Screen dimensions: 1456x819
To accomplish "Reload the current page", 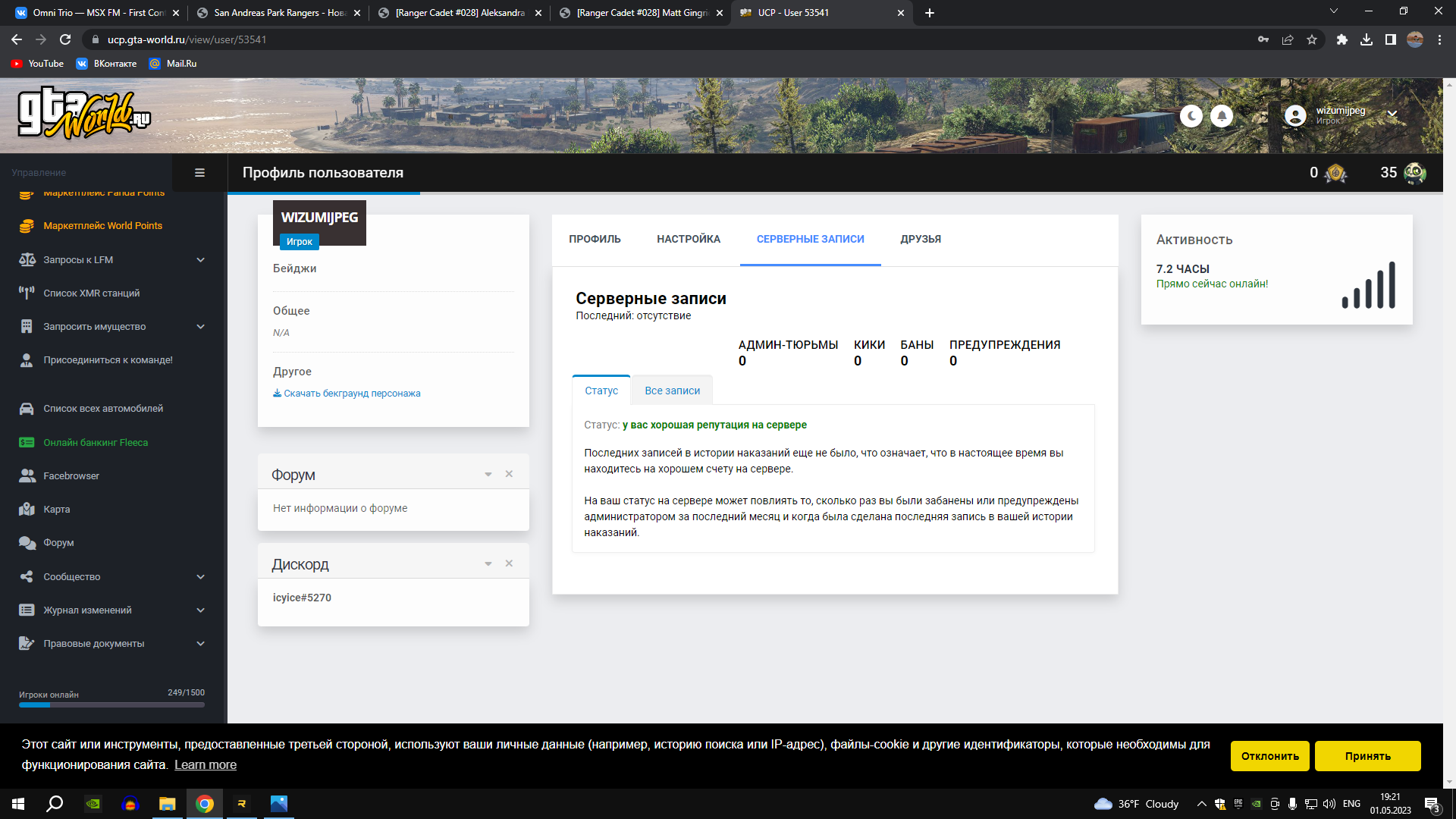I will click(65, 39).
